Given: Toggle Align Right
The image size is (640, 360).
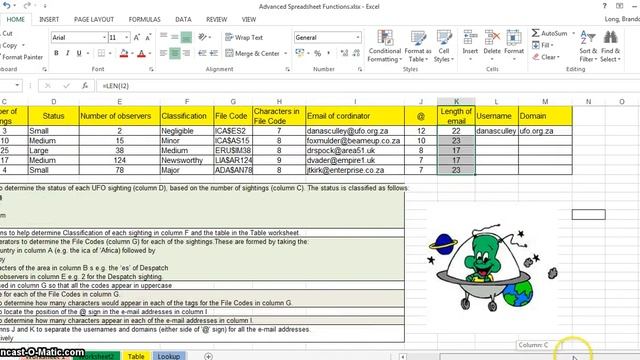Looking at the screenshot, I should [186, 53].
